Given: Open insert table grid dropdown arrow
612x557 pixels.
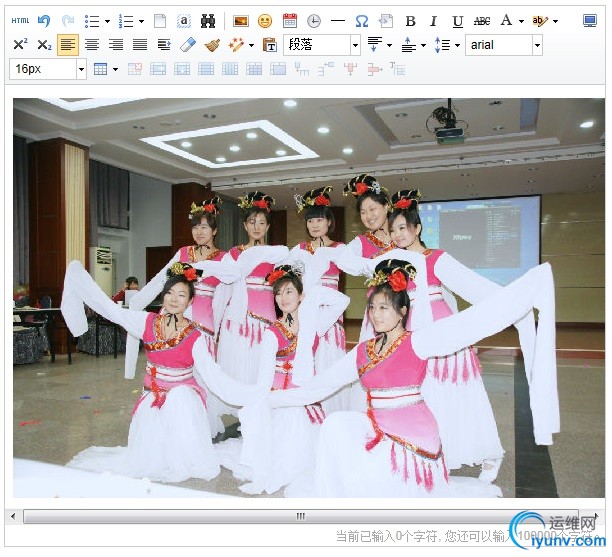Looking at the screenshot, I should [x=116, y=69].
